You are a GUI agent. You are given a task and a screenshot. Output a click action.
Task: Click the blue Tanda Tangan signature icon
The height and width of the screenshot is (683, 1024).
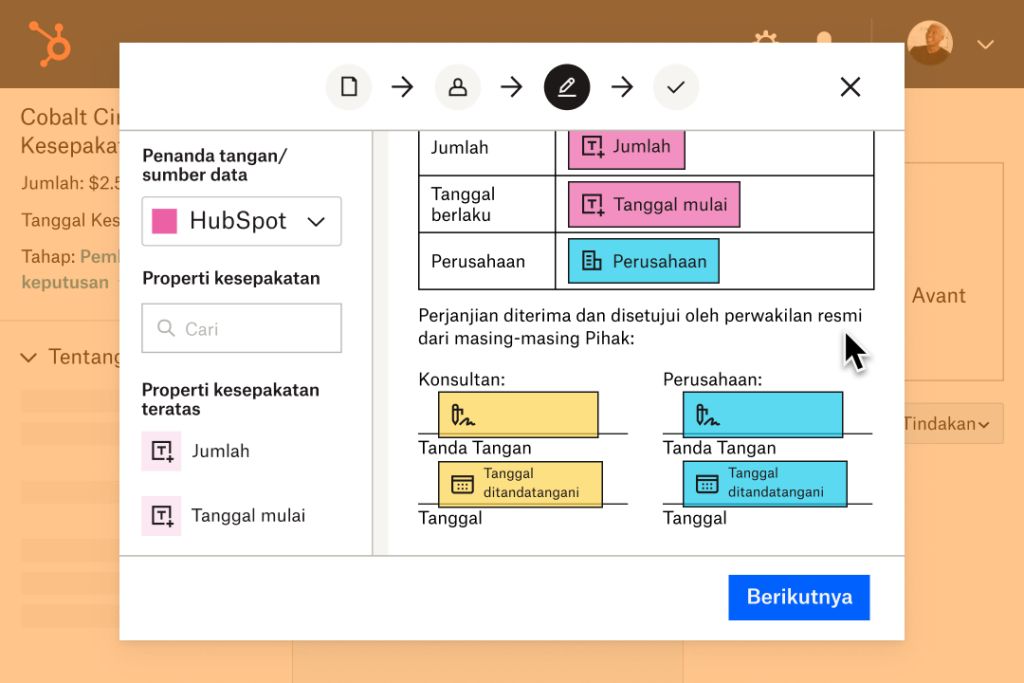pyautogui.click(x=707, y=413)
